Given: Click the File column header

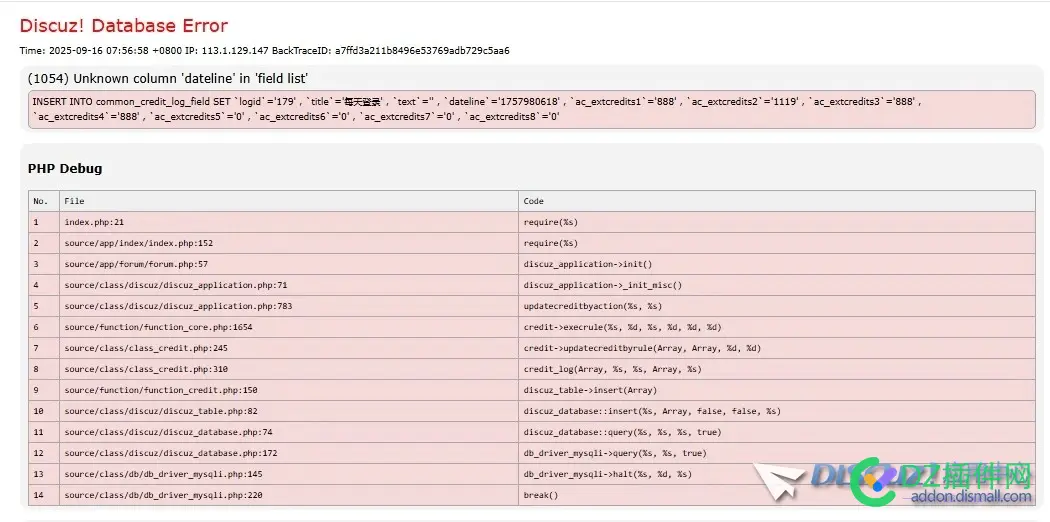Looking at the screenshot, I should point(289,201).
